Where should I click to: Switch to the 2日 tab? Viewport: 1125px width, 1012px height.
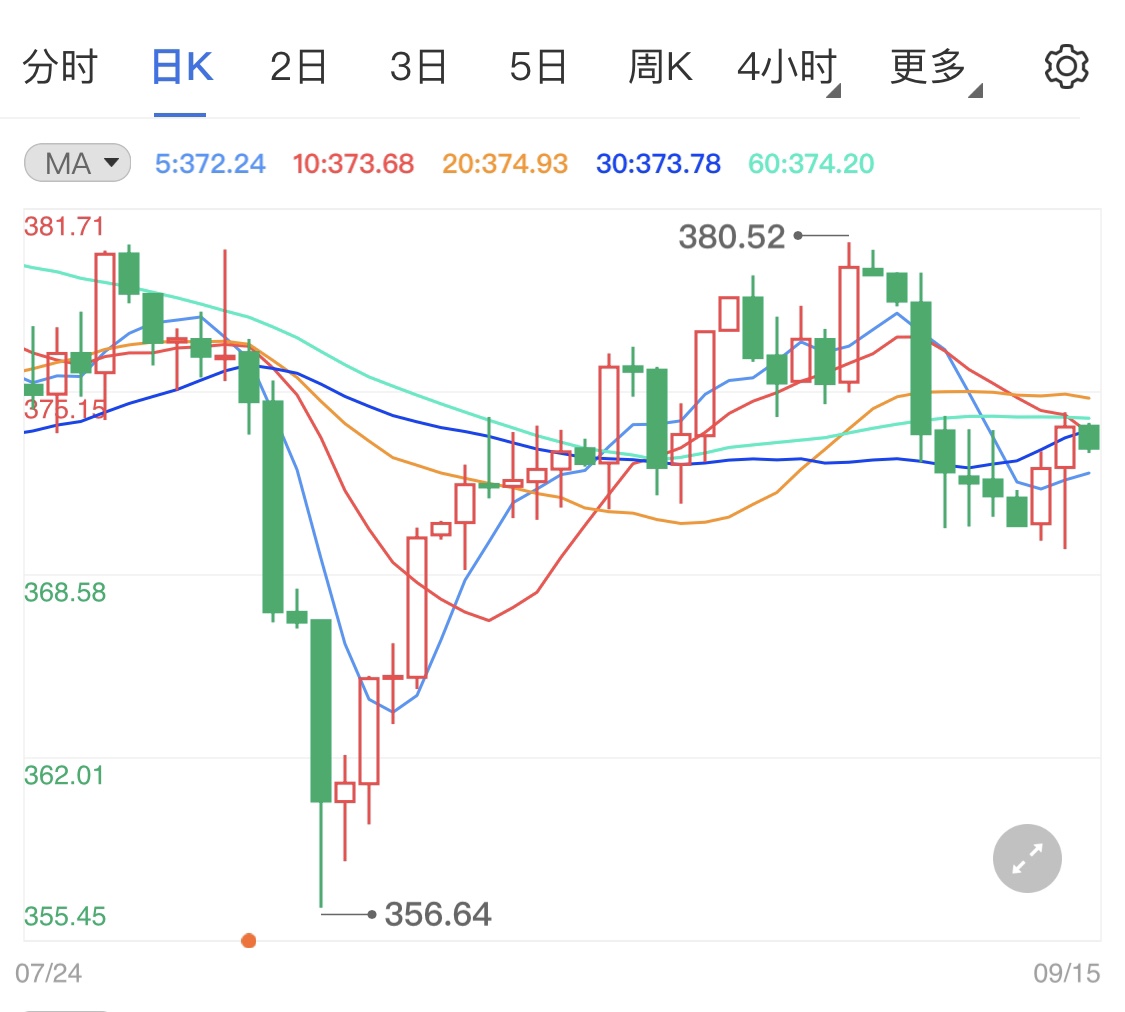point(298,67)
